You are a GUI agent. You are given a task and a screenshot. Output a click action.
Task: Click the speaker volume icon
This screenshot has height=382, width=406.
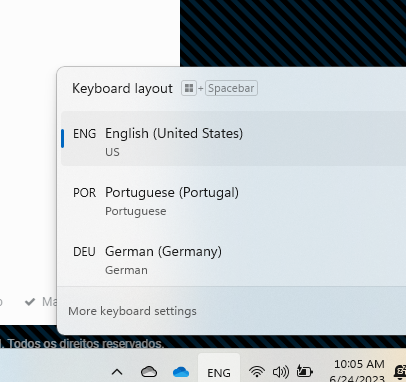281,371
